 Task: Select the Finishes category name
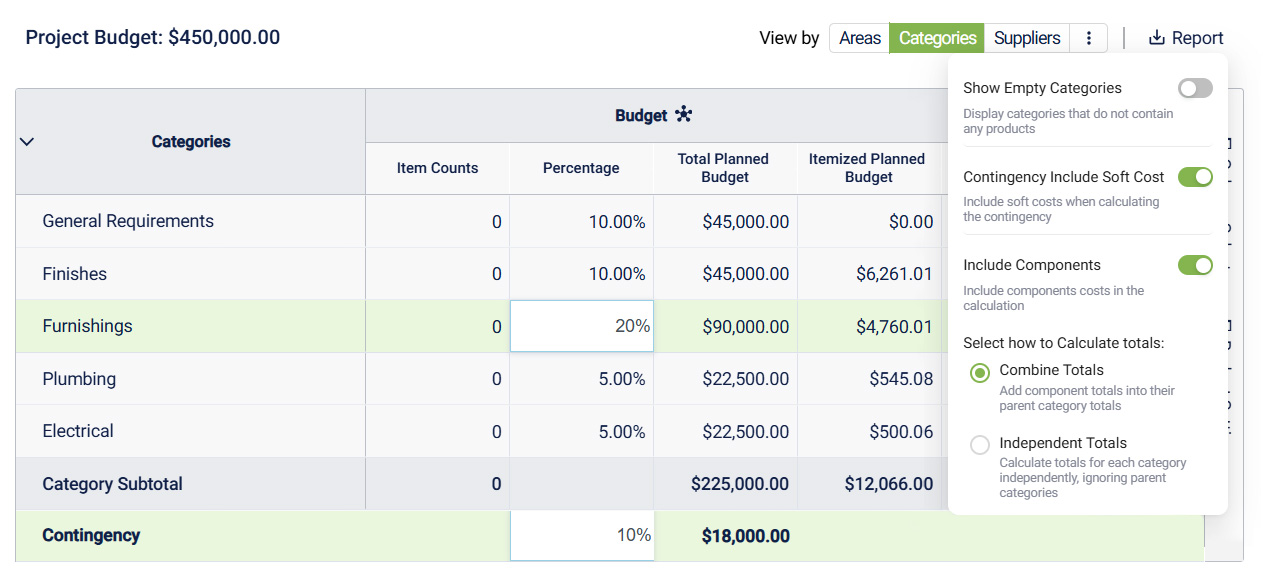(x=75, y=274)
